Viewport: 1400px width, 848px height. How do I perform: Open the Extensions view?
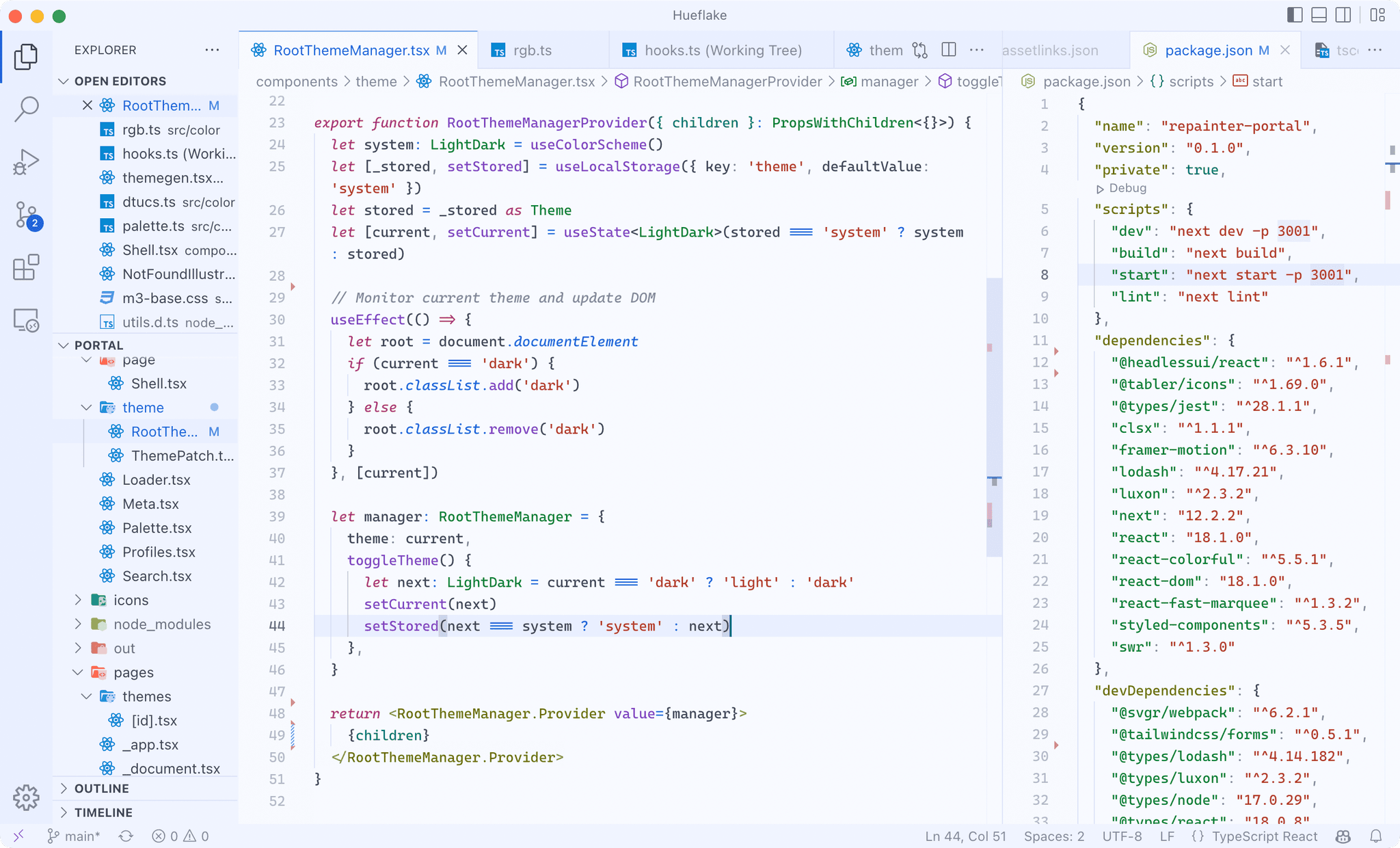point(26,267)
